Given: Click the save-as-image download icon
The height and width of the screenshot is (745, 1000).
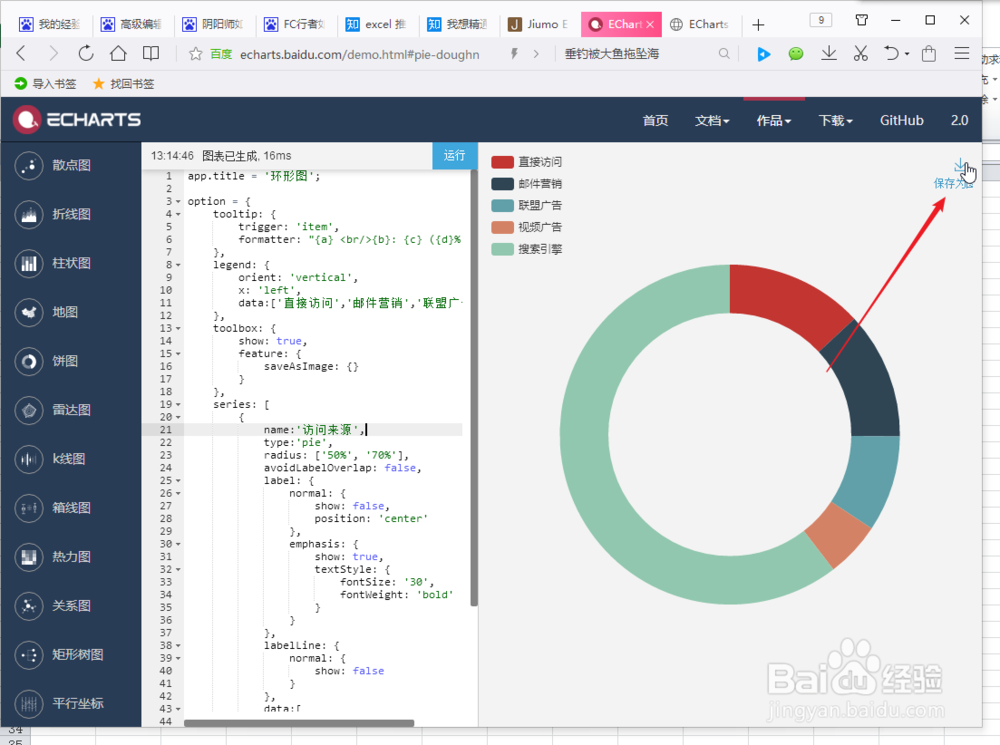Looking at the screenshot, I should [x=959, y=165].
